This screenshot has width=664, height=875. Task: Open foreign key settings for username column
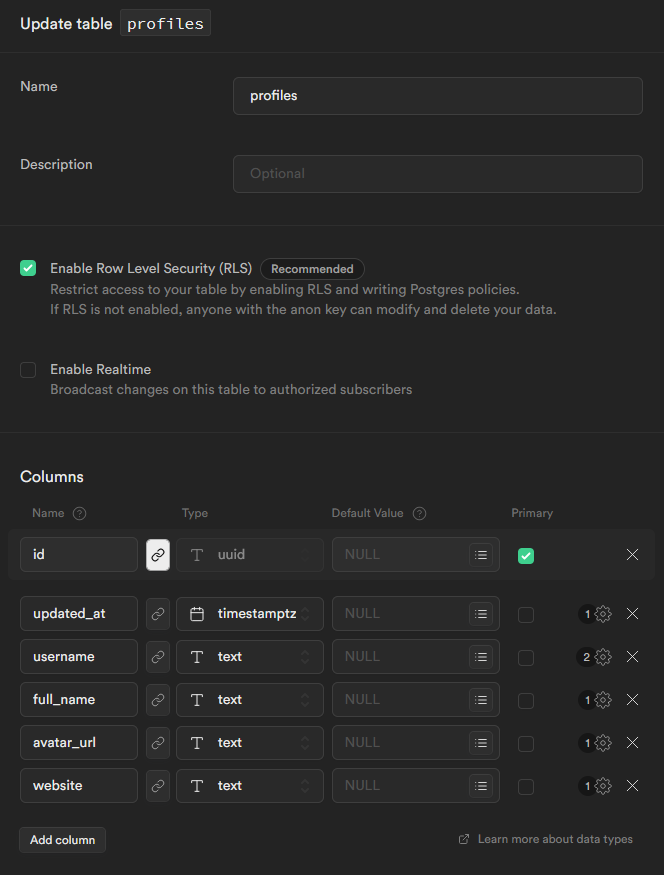point(157,657)
